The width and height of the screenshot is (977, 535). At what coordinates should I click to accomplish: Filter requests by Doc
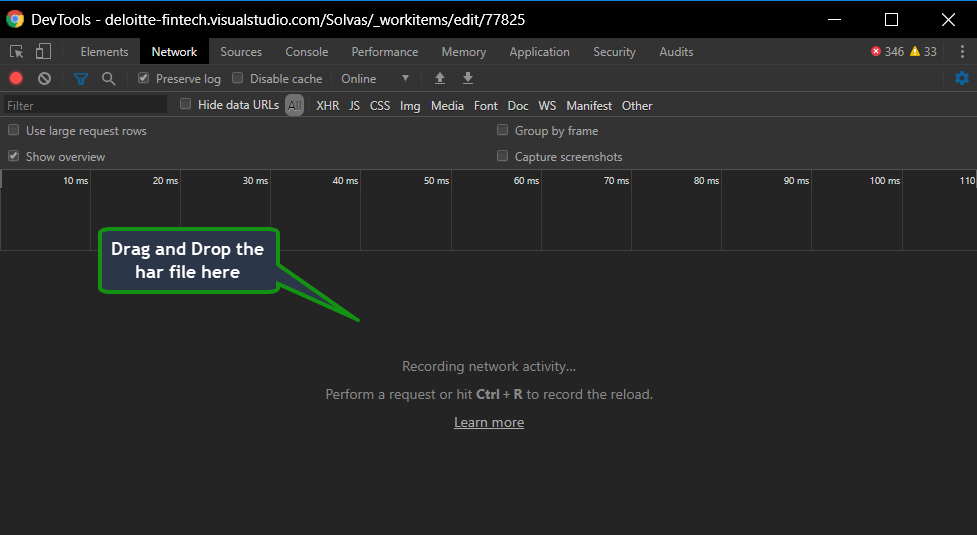tap(518, 106)
